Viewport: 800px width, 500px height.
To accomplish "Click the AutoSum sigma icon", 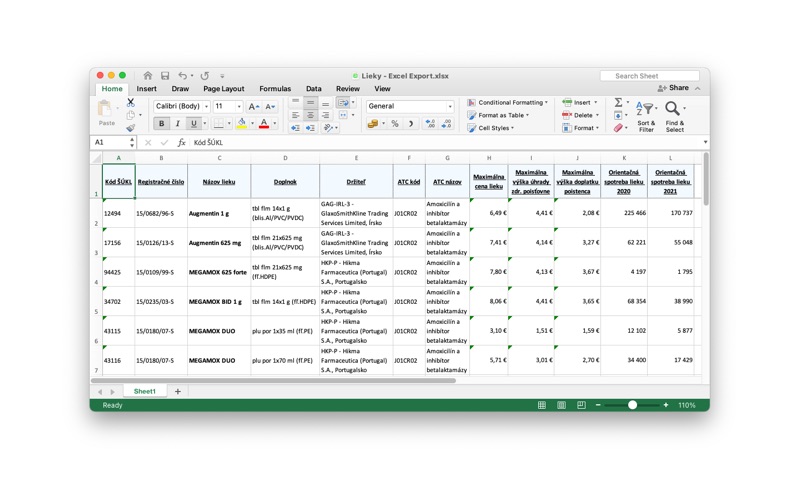I will pyautogui.click(x=618, y=103).
